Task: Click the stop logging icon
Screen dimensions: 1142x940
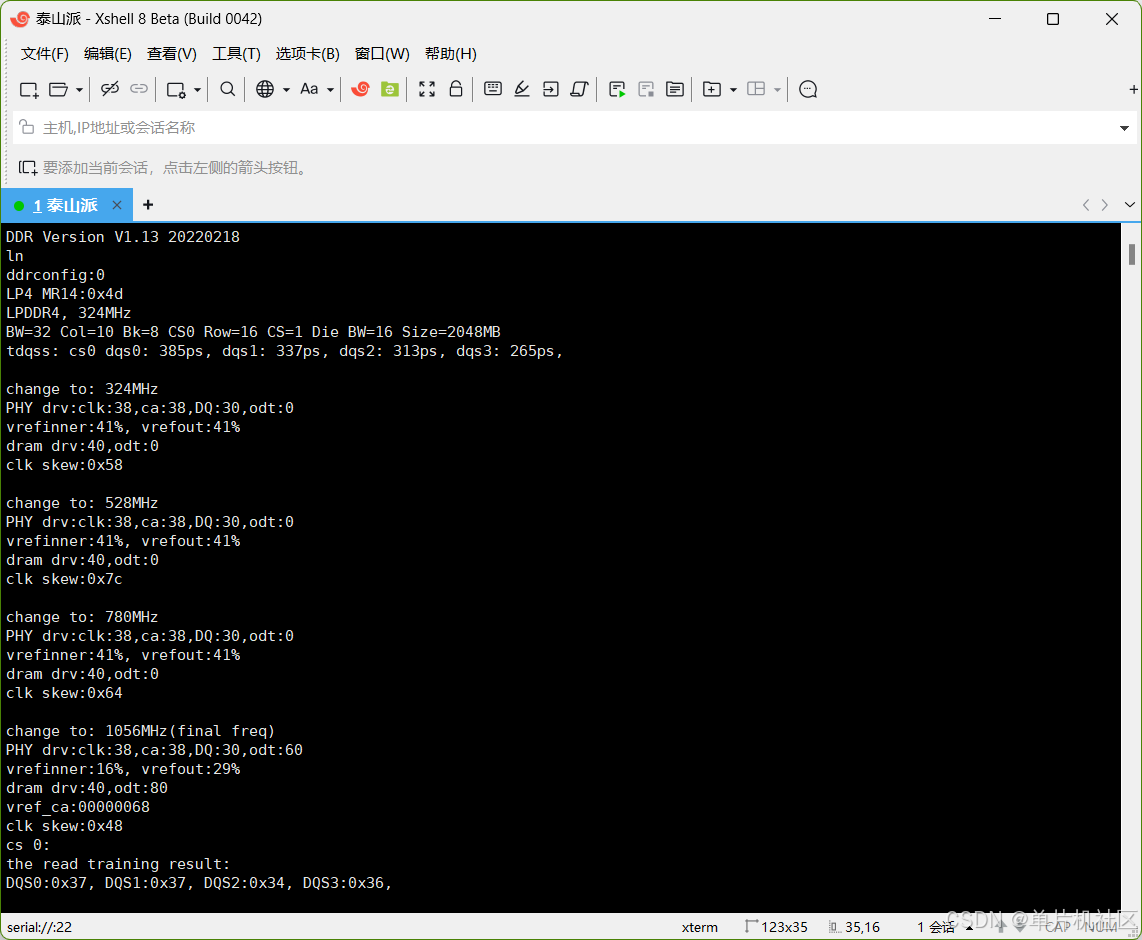Action: pos(646,90)
